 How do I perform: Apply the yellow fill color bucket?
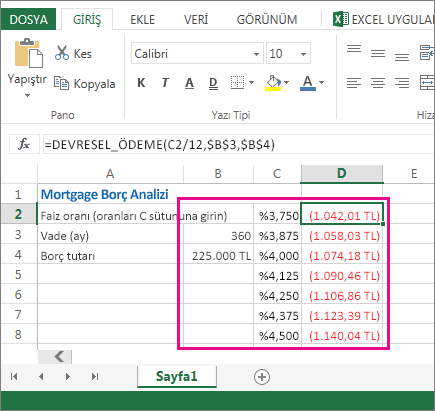tap(273, 83)
